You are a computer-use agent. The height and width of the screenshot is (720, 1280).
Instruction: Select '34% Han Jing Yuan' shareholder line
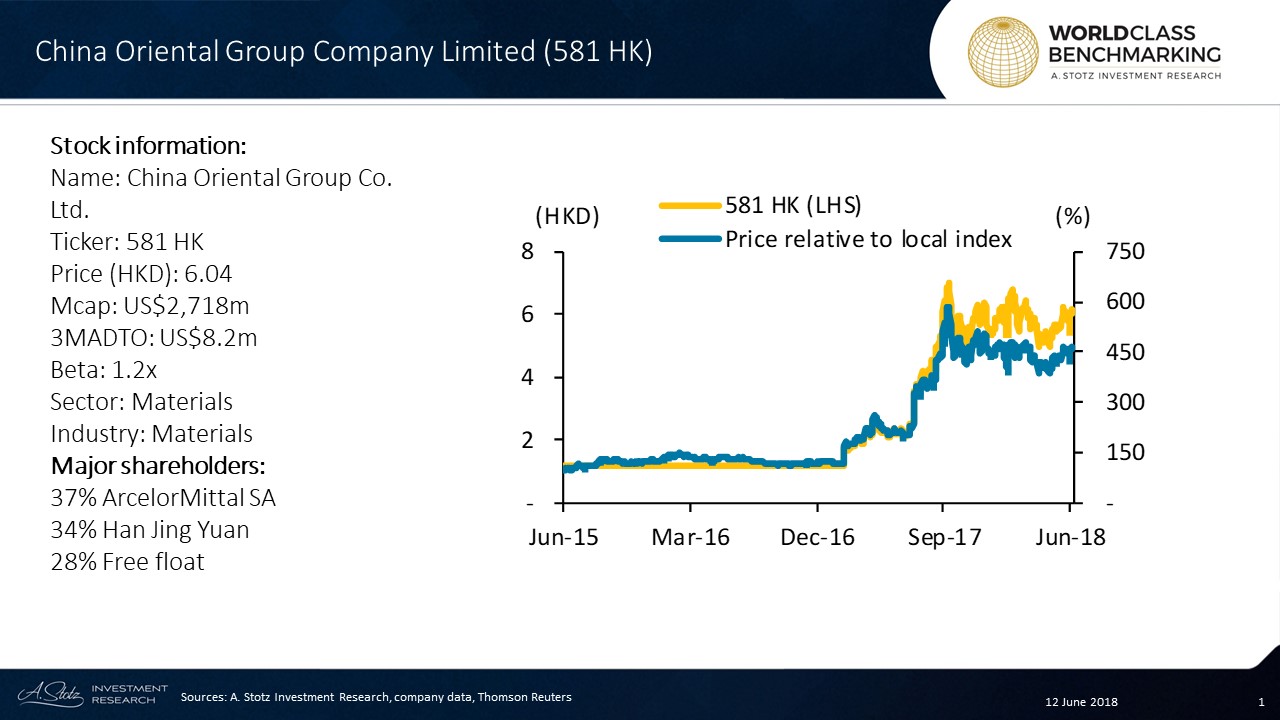coord(150,530)
